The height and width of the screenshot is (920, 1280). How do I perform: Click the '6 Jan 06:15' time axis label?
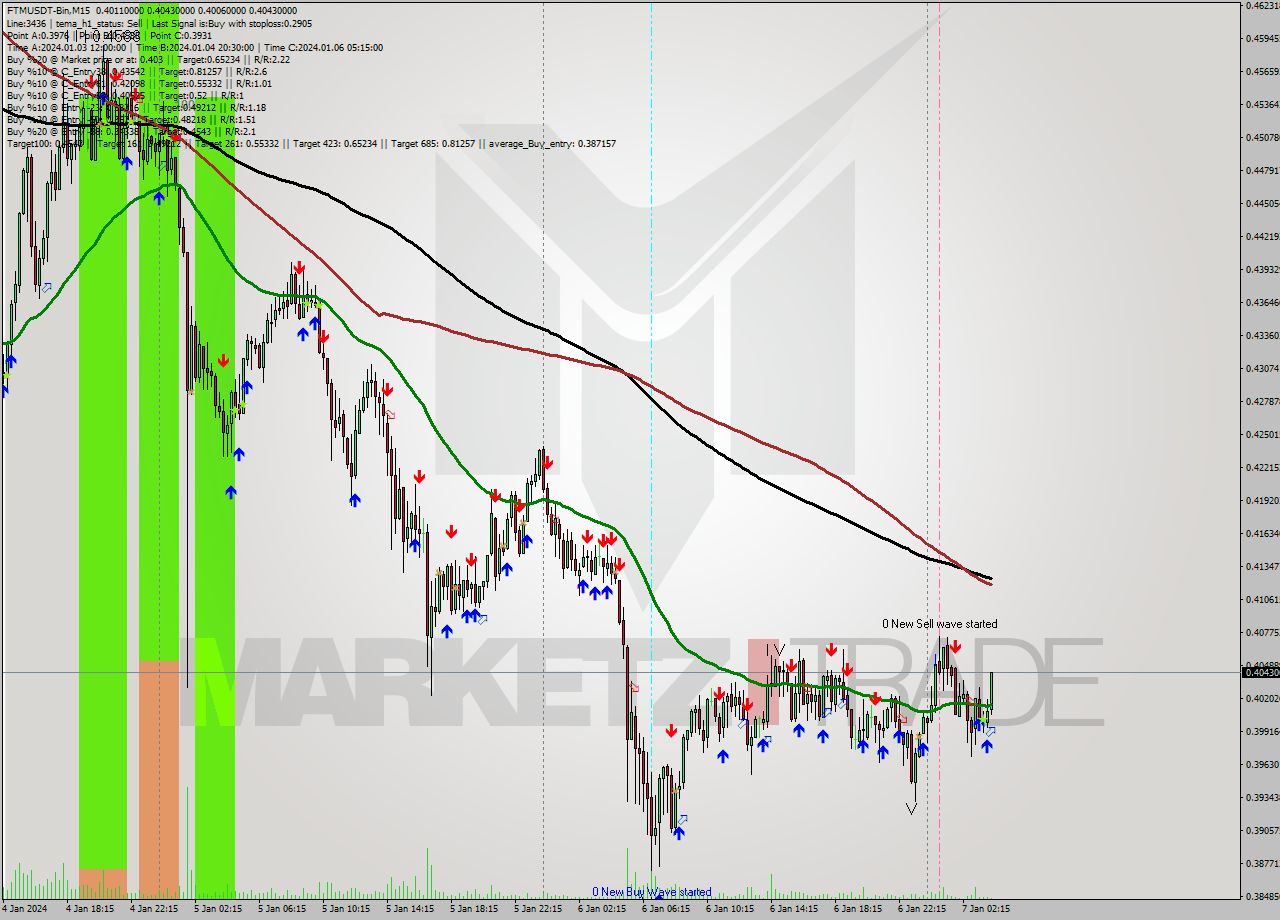pyautogui.click(x=666, y=909)
